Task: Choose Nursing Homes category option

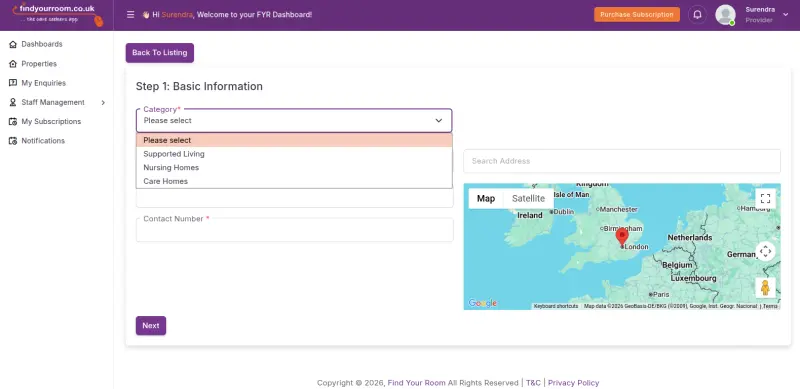Action: coord(294,167)
